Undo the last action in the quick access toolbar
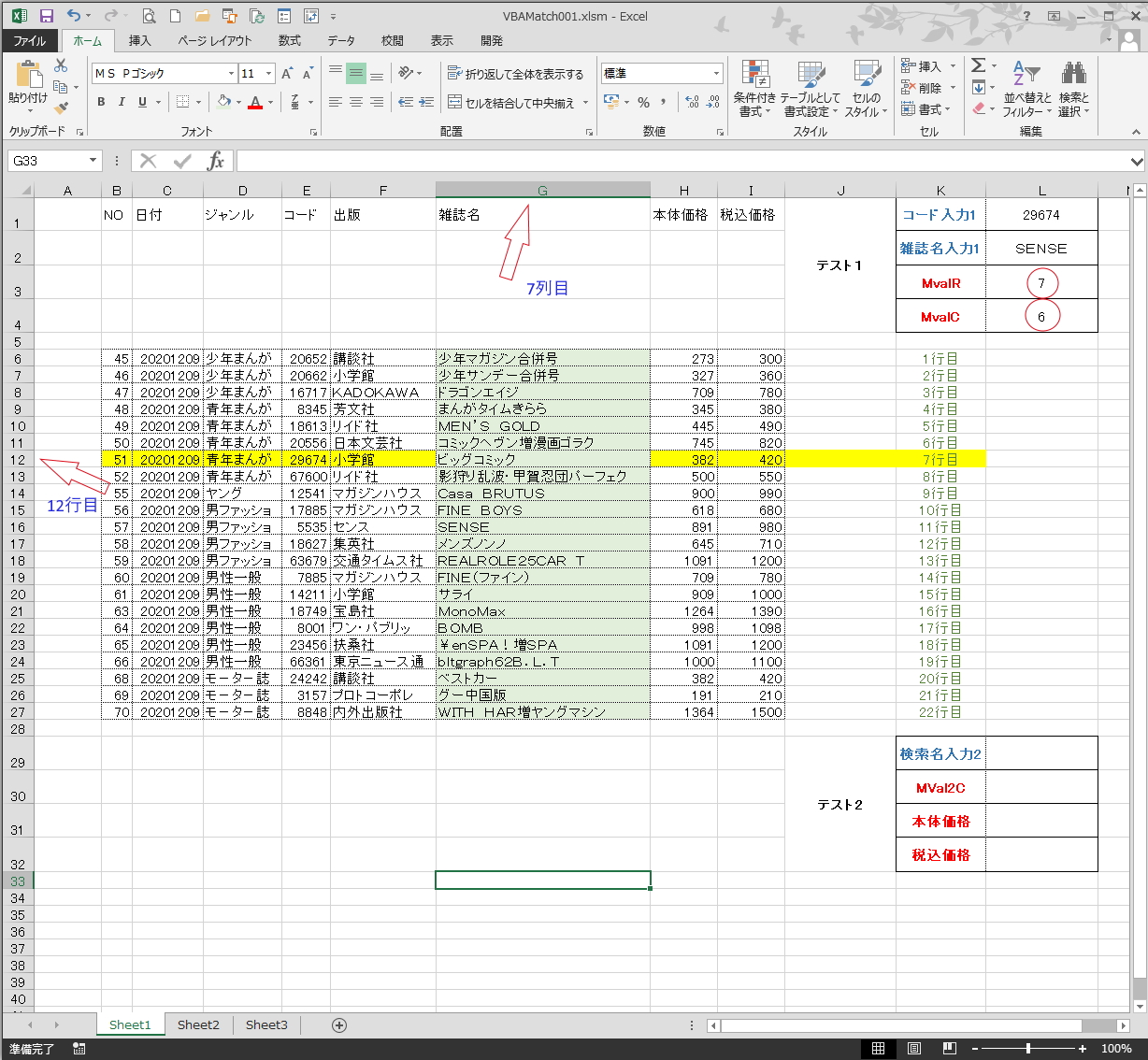This screenshot has height=1060, width=1148. pyautogui.click(x=74, y=16)
